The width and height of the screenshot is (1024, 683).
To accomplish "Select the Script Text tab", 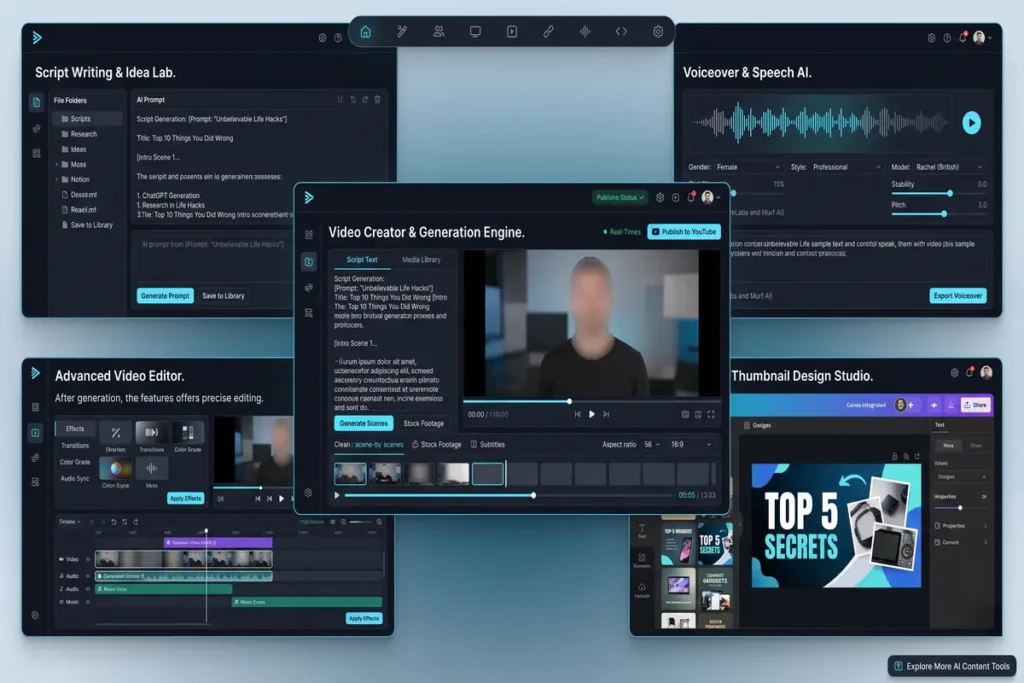I will 362,260.
